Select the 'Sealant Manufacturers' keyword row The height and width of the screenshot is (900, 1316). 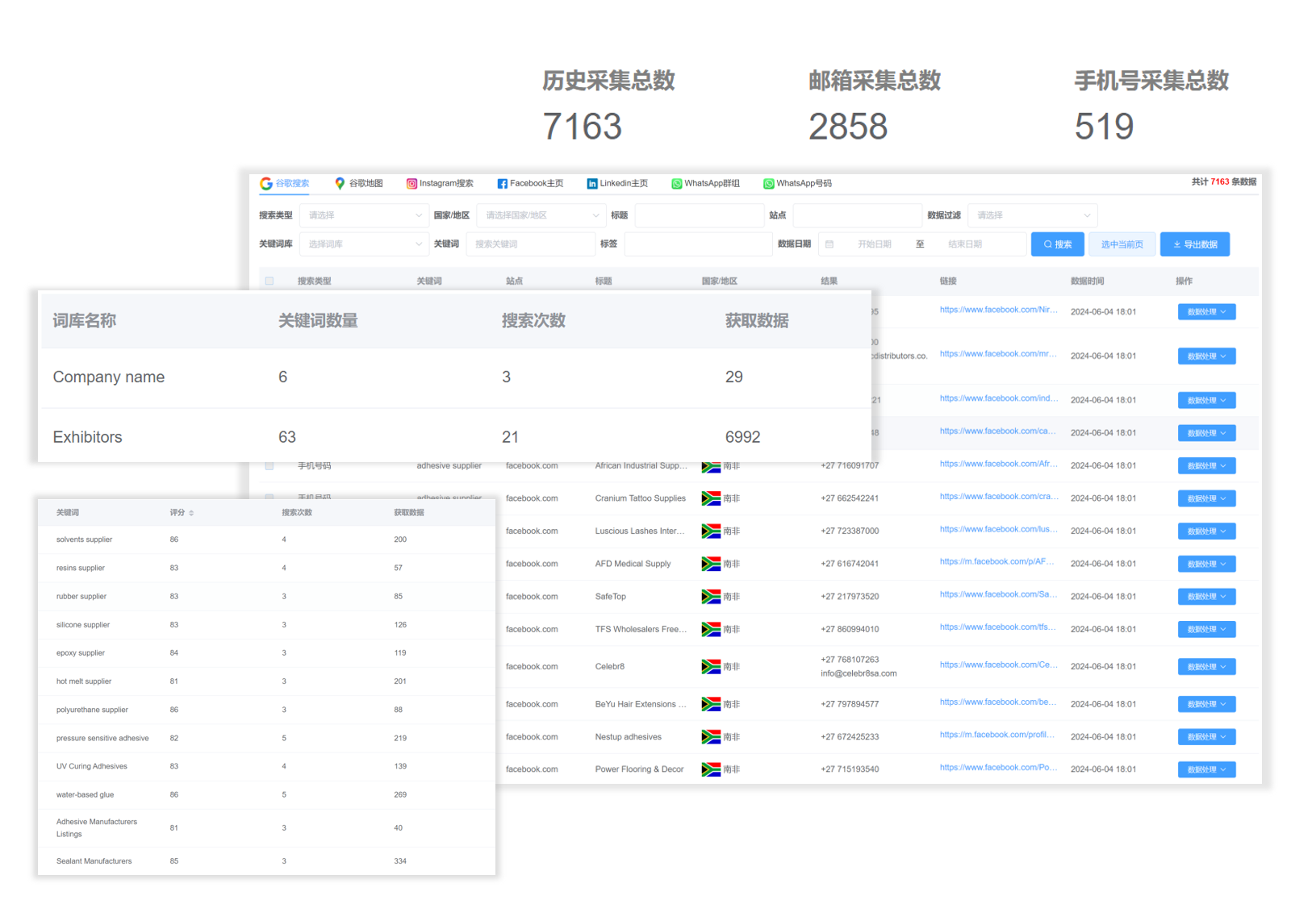(x=267, y=861)
